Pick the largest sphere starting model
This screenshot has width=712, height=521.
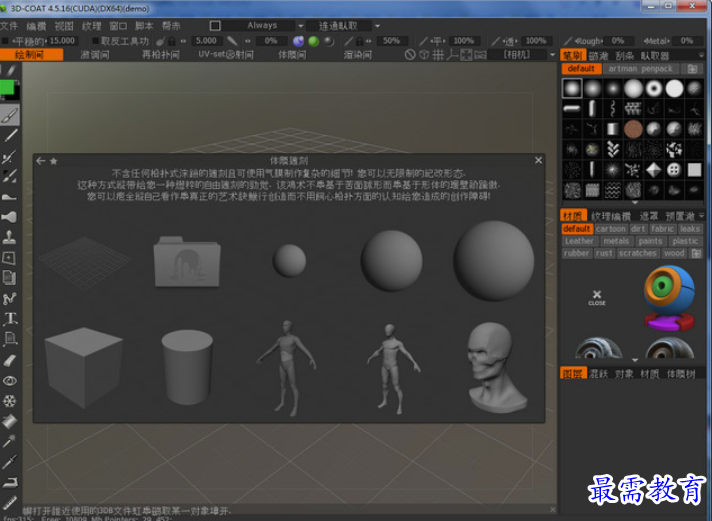[x=493, y=261]
